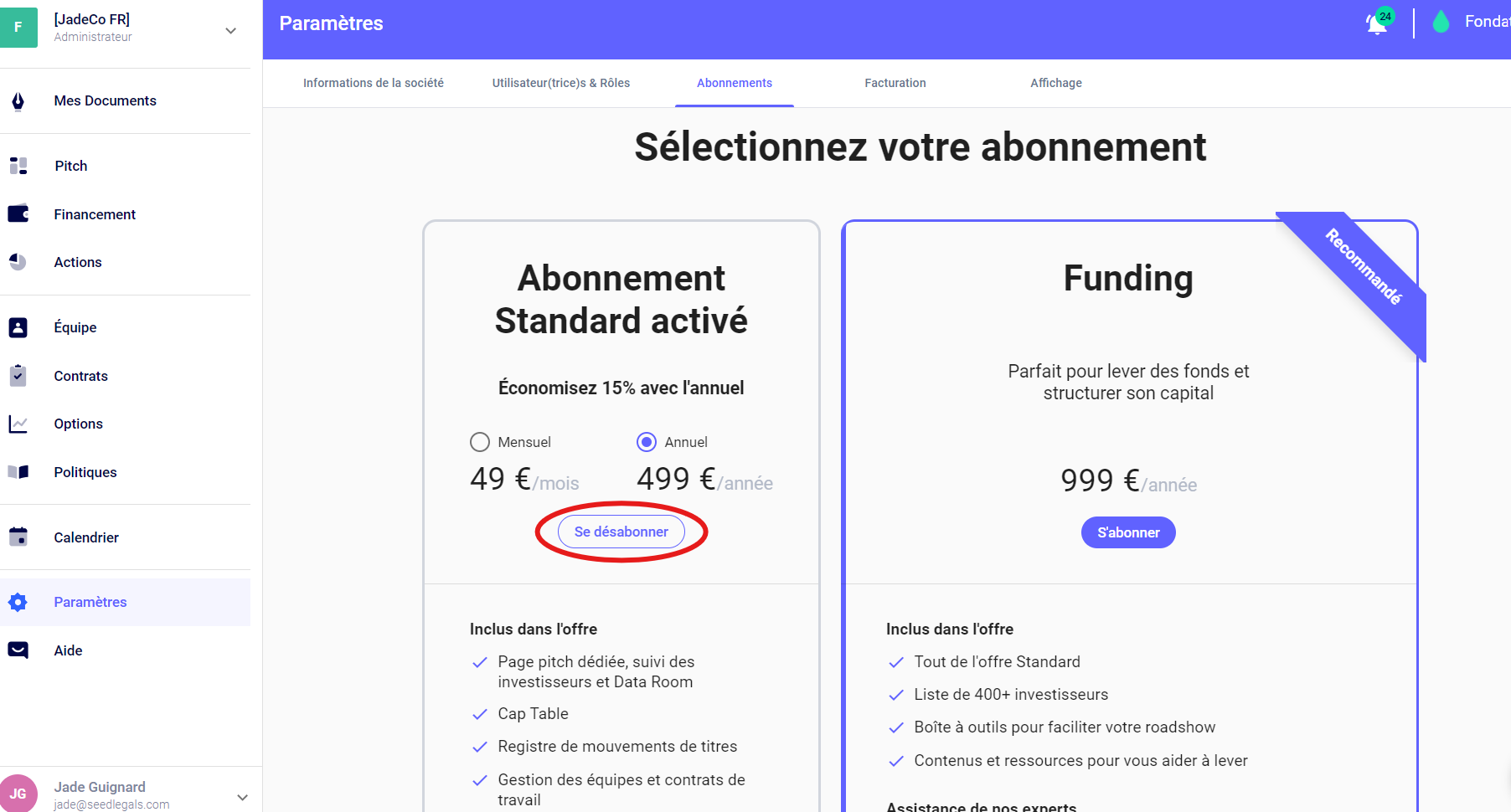1511x812 pixels.
Task: Expand the JadeCo FR company dropdown
Action: pyautogui.click(x=231, y=31)
